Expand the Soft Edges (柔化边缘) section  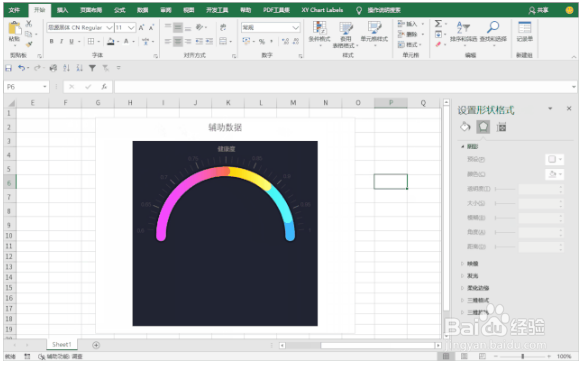462,288
